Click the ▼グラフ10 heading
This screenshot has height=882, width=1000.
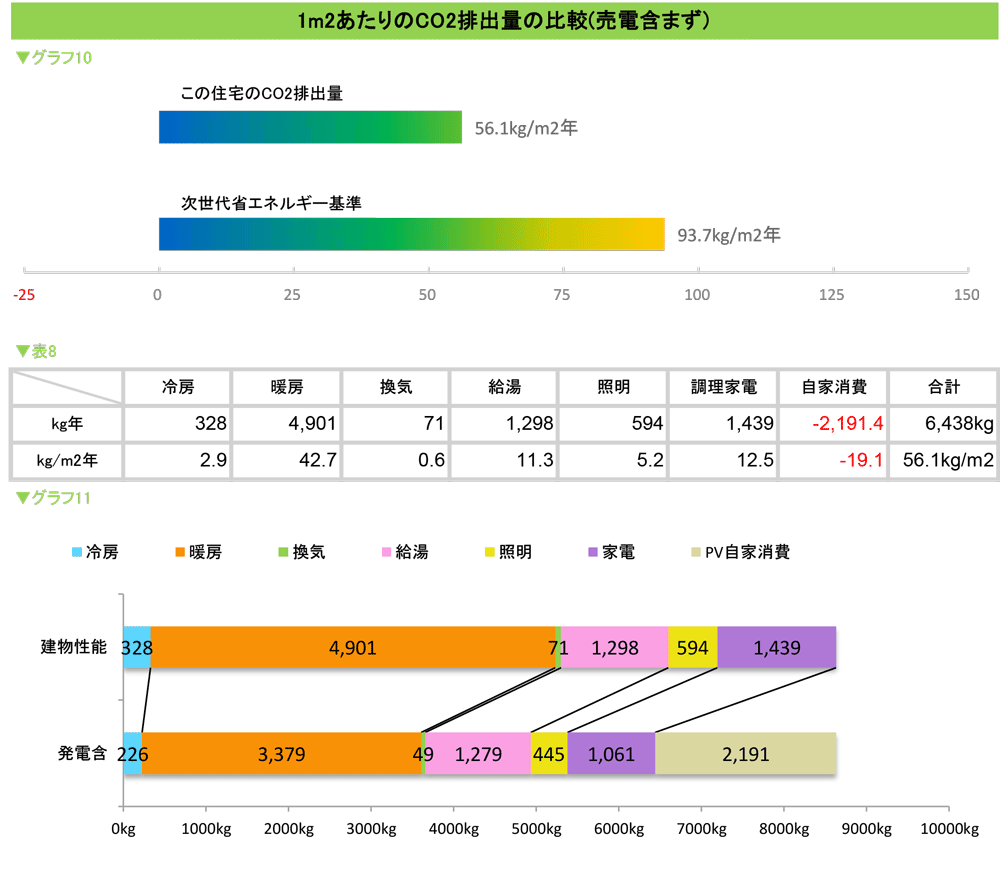coord(54,58)
